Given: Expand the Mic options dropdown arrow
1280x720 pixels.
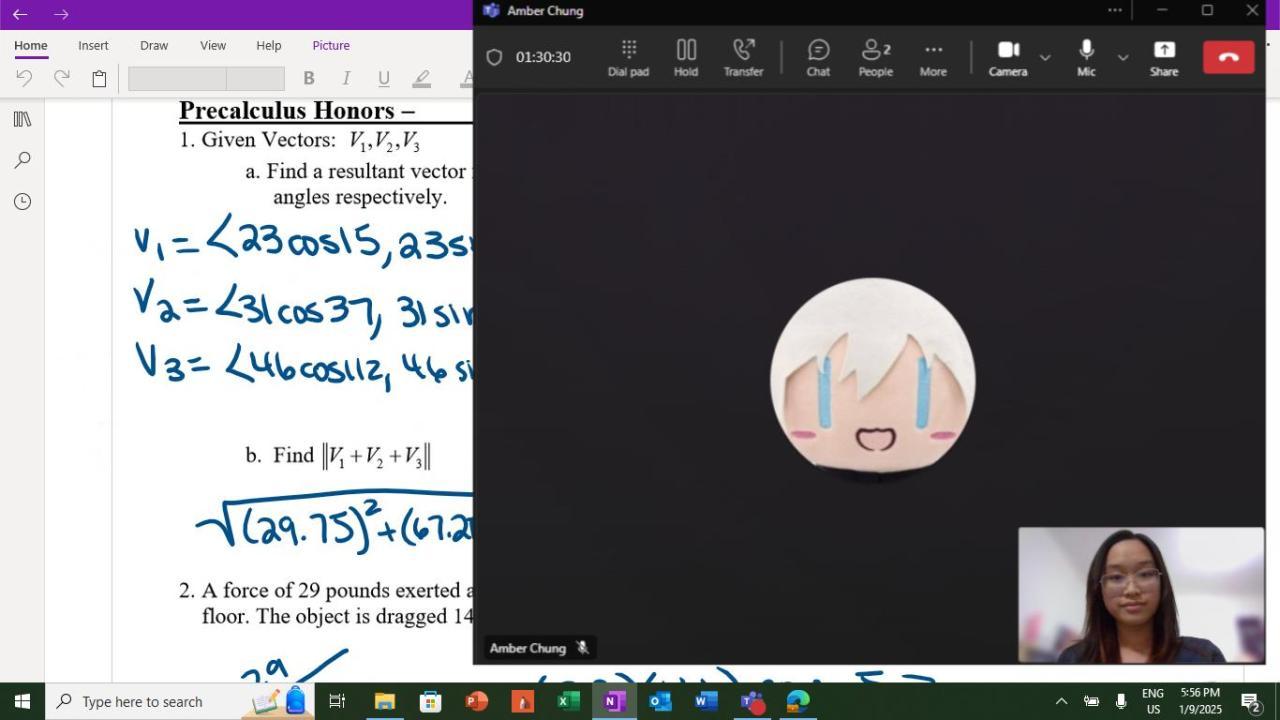Looking at the screenshot, I should tap(1123, 58).
